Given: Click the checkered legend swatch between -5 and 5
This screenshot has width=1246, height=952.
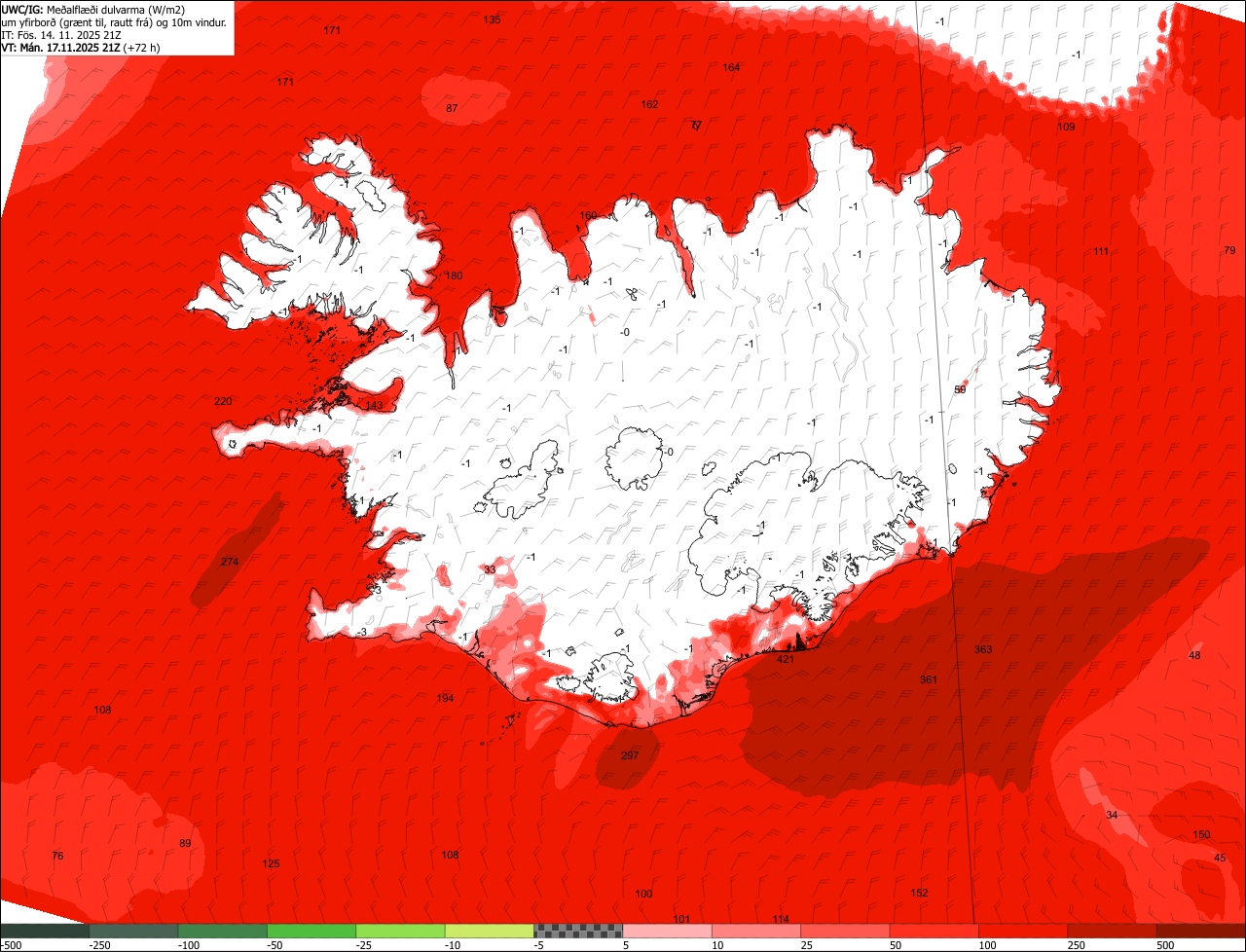Looking at the screenshot, I should [578, 931].
